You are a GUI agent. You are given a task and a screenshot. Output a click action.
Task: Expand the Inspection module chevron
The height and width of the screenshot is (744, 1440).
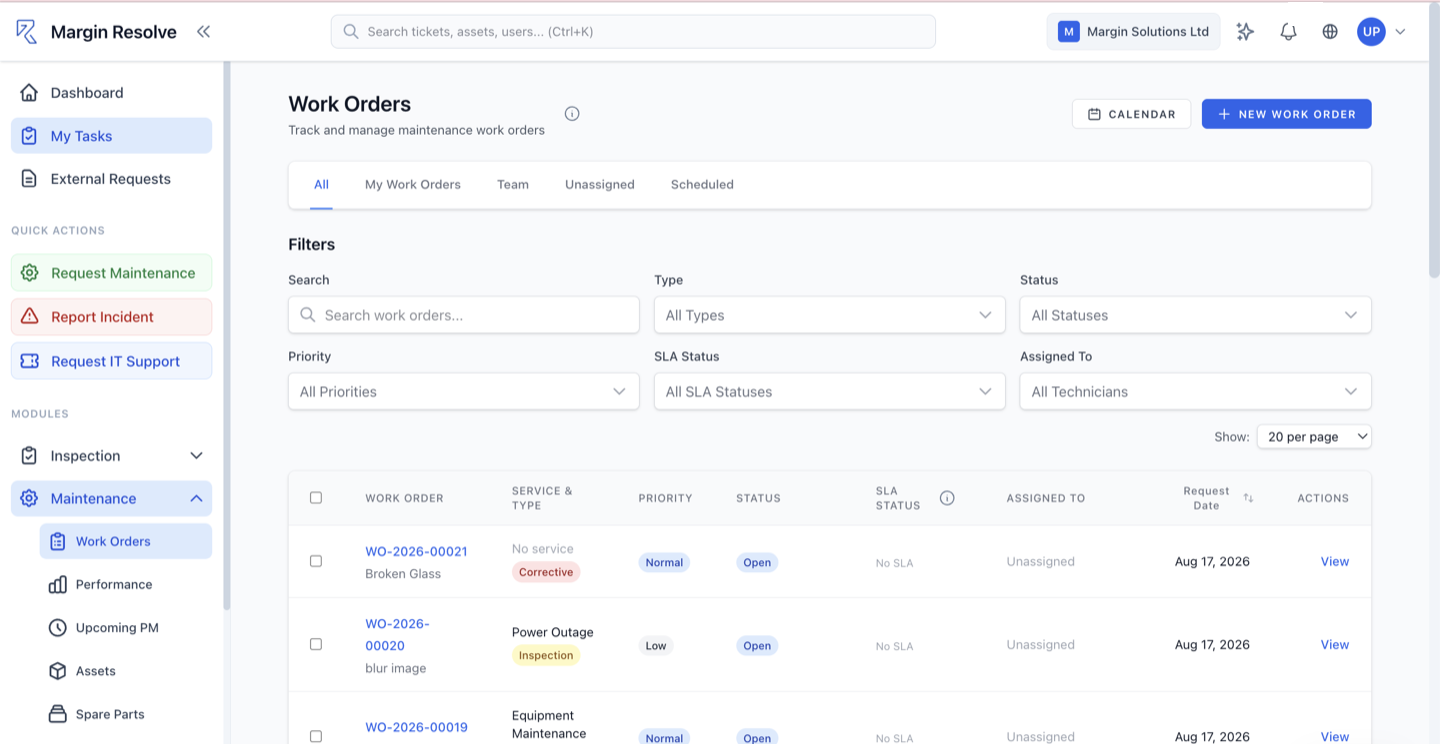pos(196,455)
